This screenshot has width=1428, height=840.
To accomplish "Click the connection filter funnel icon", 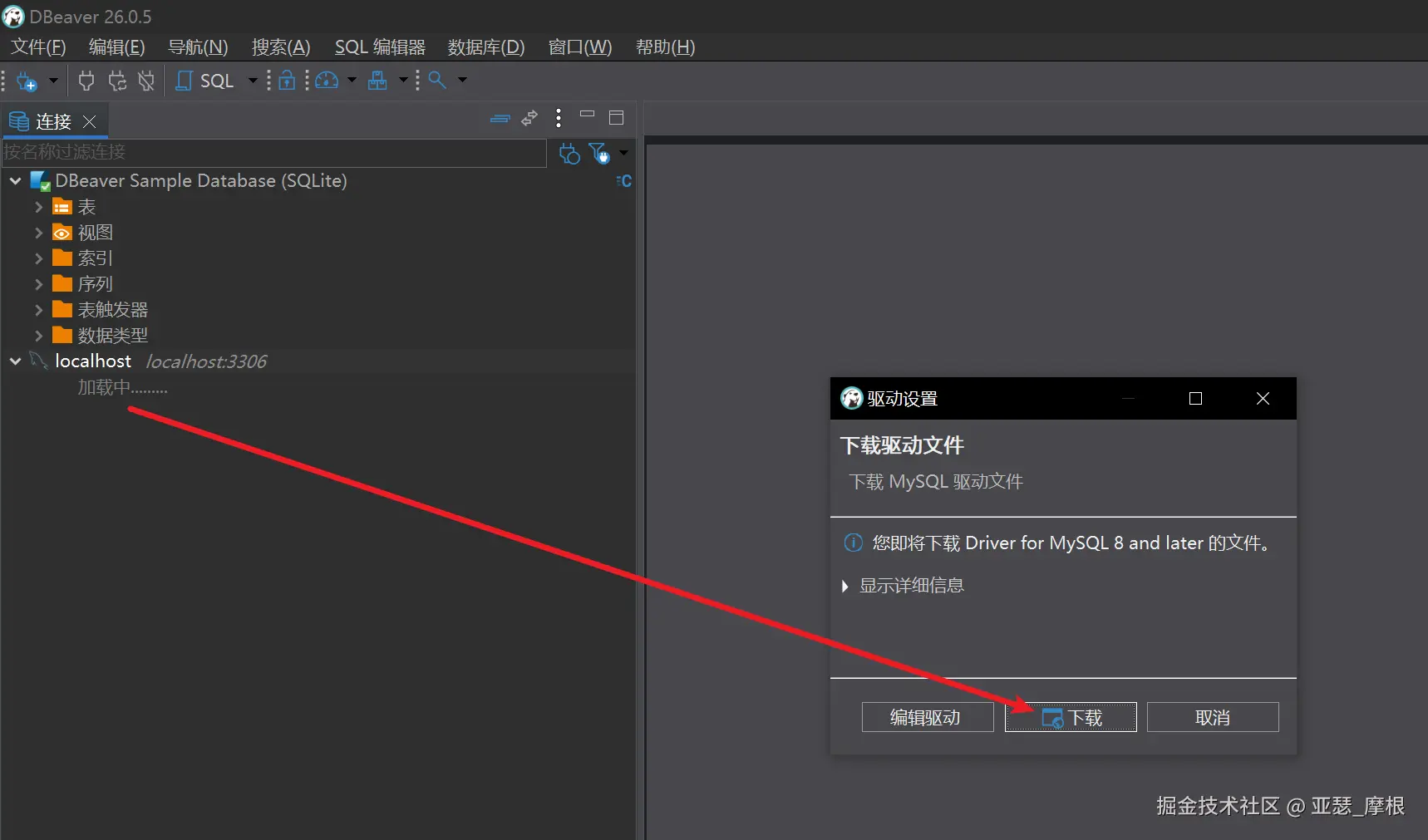I will tap(599, 154).
